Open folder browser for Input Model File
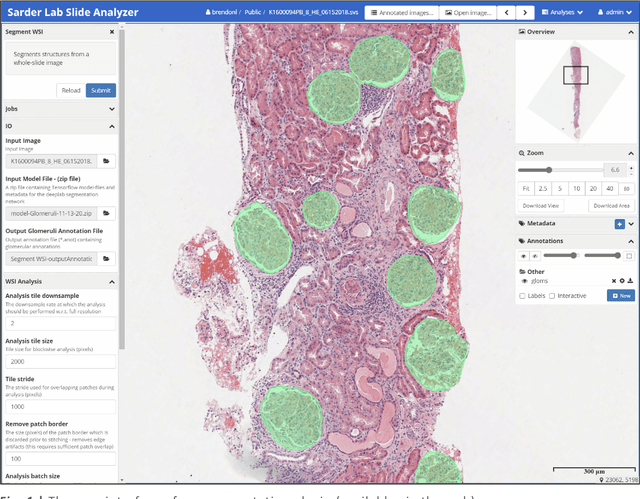The height and width of the screenshot is (499, 640). click(x=106, y=213)
